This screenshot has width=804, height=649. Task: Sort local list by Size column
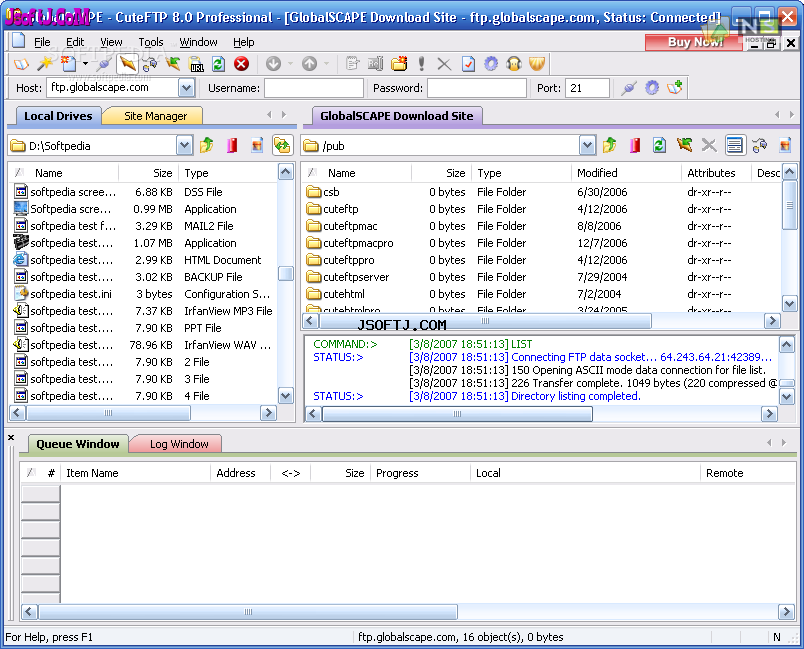(148, 173)
